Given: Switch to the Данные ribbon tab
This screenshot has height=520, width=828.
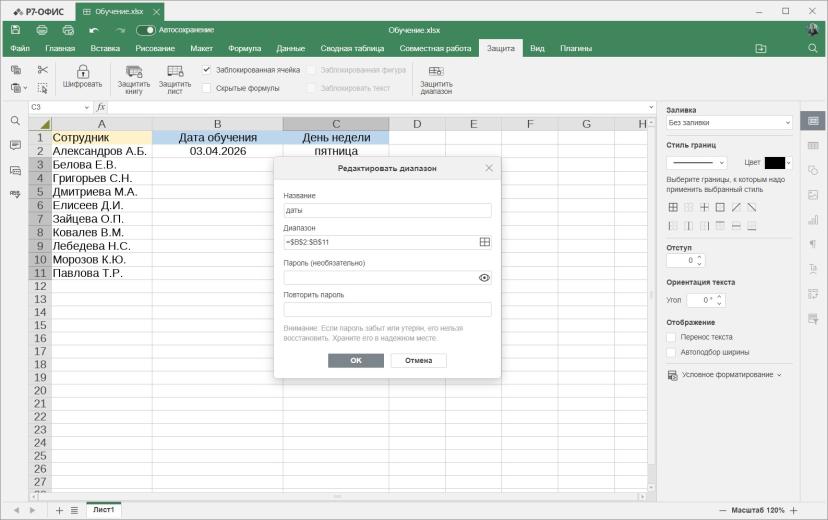Looking at the screenshot, I should (x=290, y=48).
